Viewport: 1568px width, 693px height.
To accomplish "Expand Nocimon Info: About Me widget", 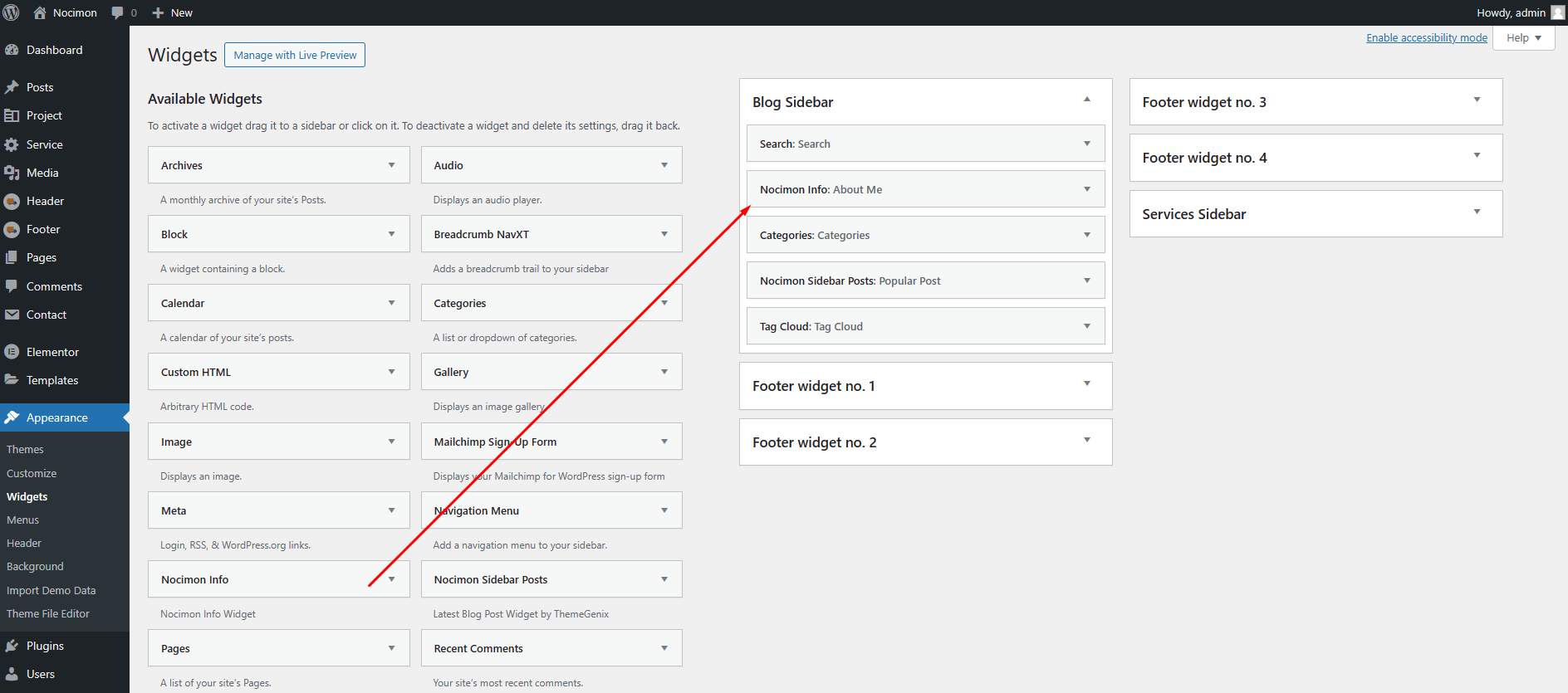I will (1087, 189).
